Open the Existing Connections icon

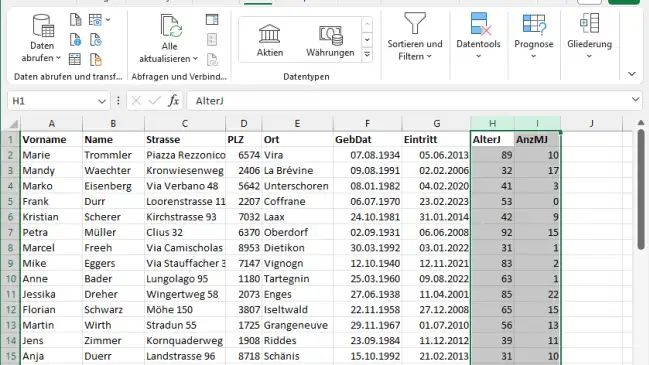96,59
